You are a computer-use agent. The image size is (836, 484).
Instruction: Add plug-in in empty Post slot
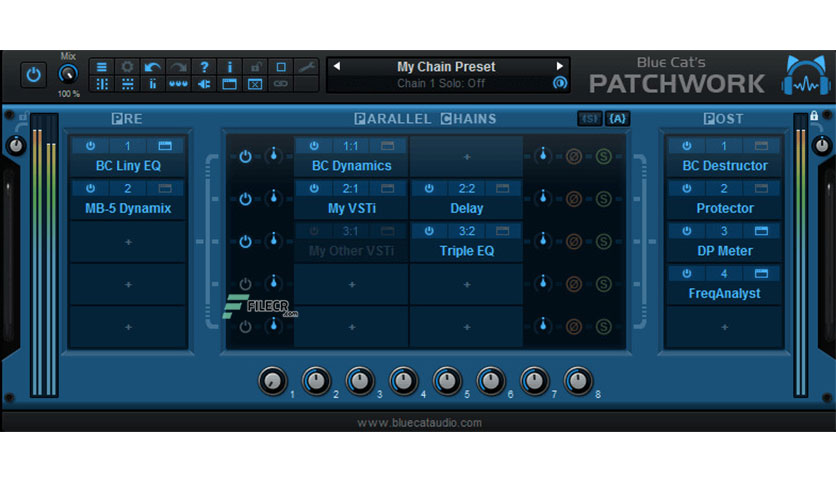pos(725,327)
